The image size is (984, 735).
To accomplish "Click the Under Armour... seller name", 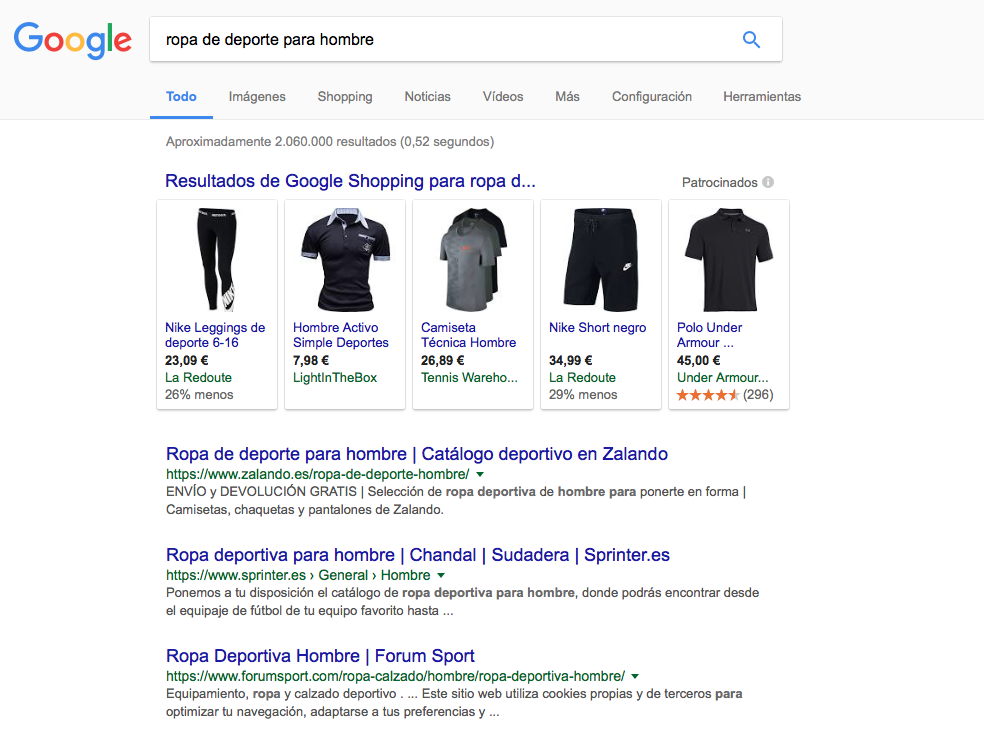I will (x=722, y=378).
